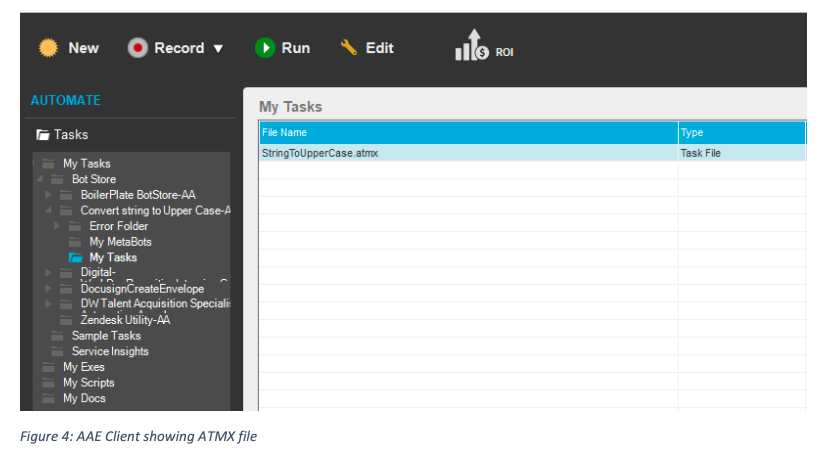Click the Service Insights folder icon
This screenshot has width=829, height=452.
(57, 352)
